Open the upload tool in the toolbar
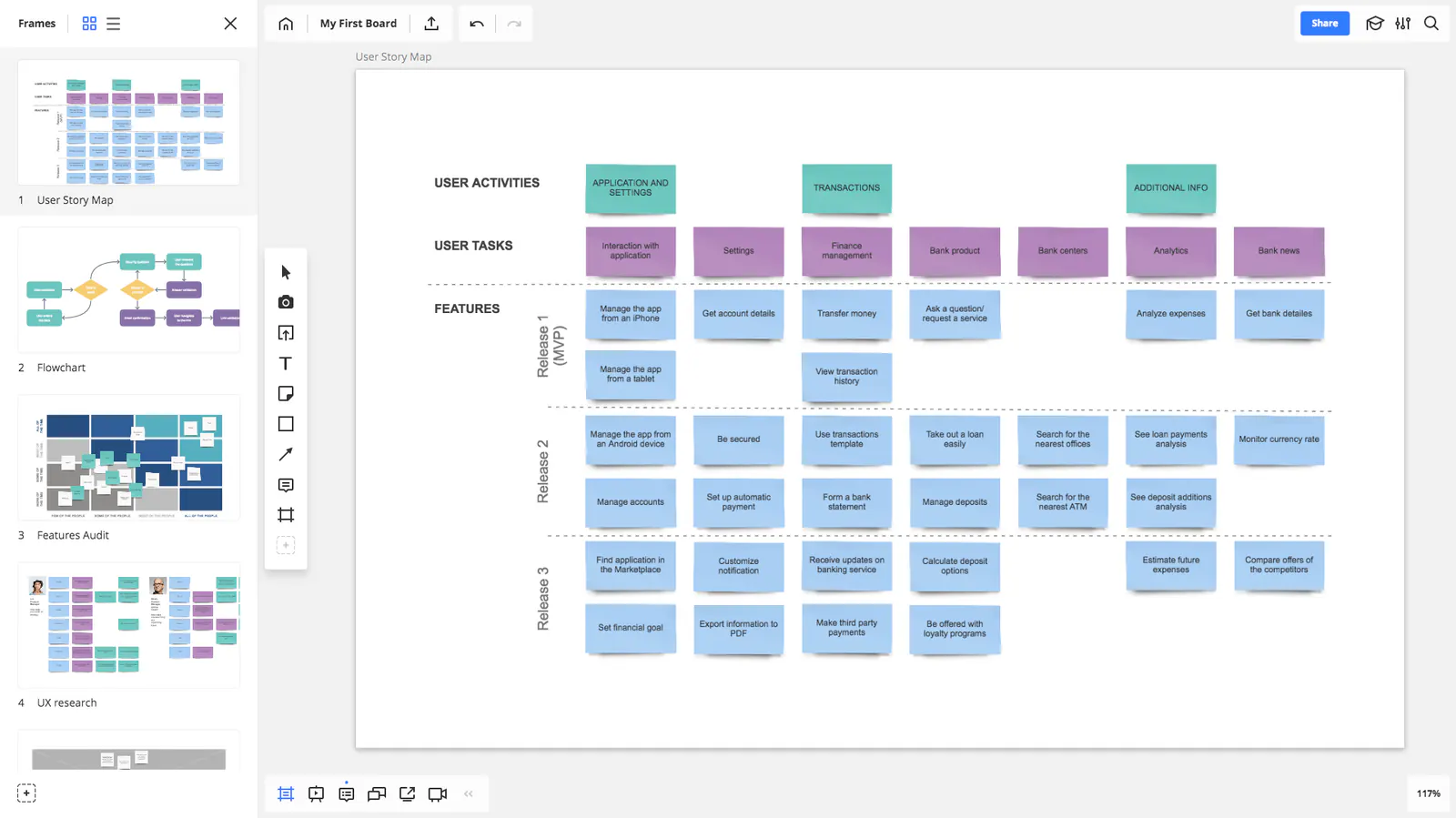 [x=286, y=333]
